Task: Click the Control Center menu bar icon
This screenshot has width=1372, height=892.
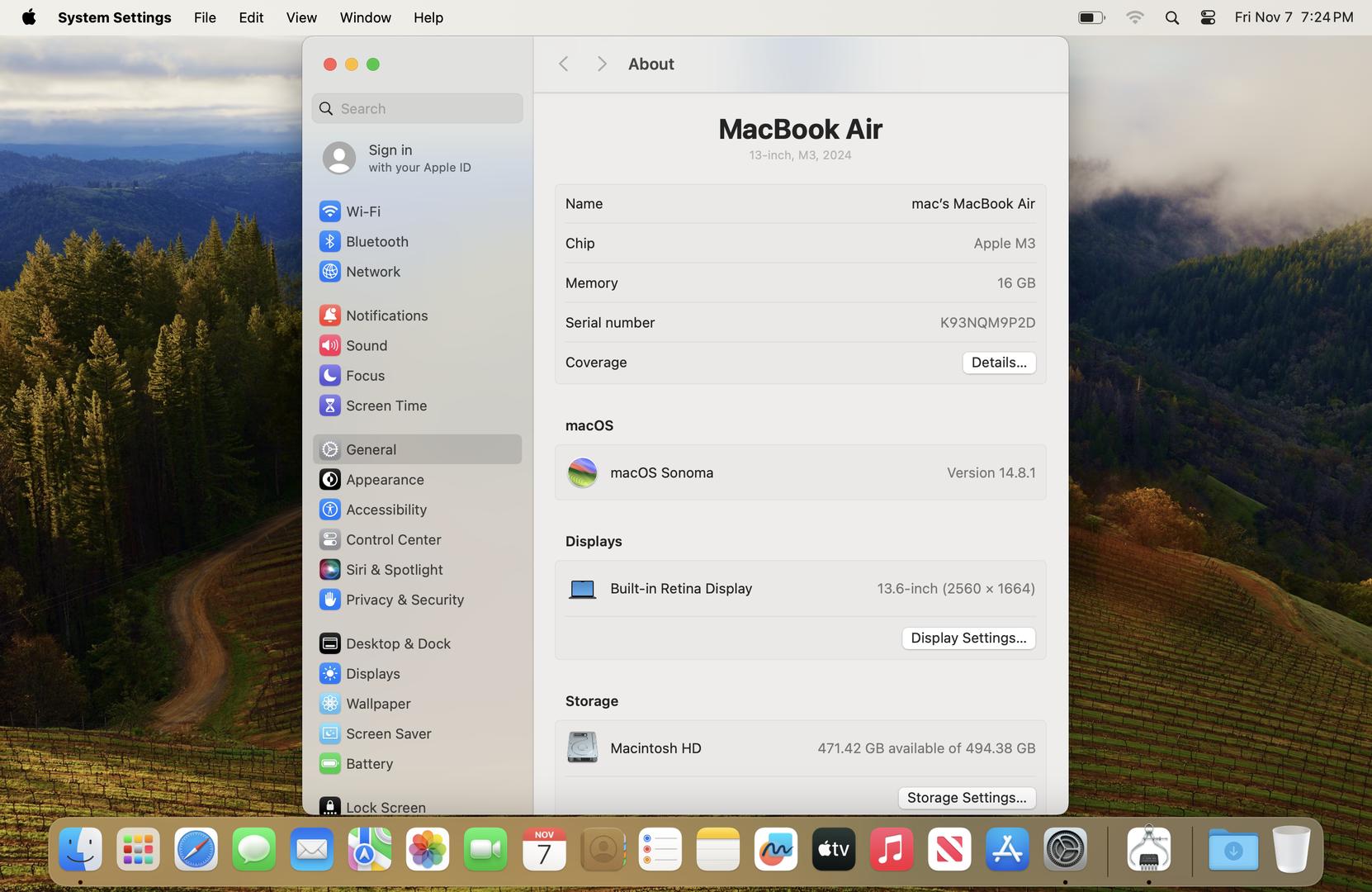Action: click(1207, 17)
